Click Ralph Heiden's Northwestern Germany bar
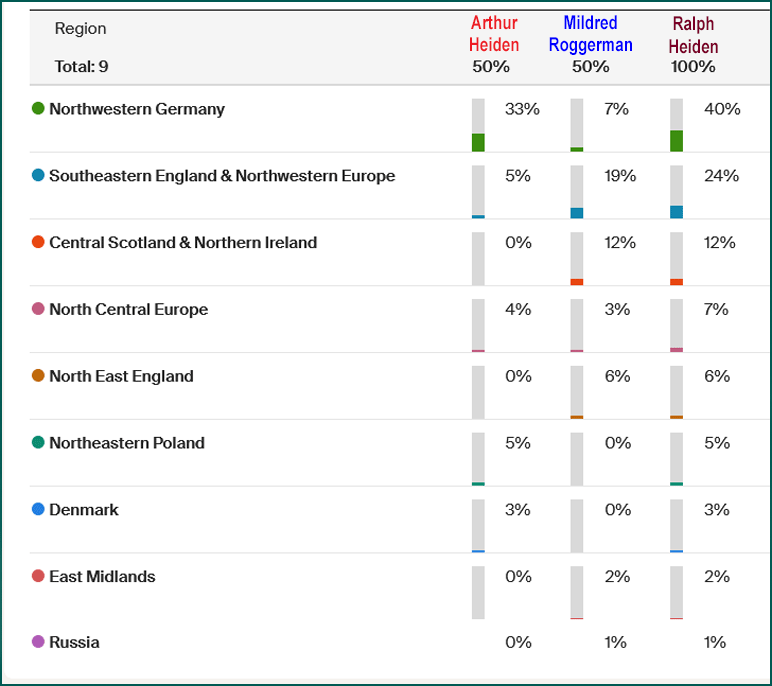 point(677,125)
